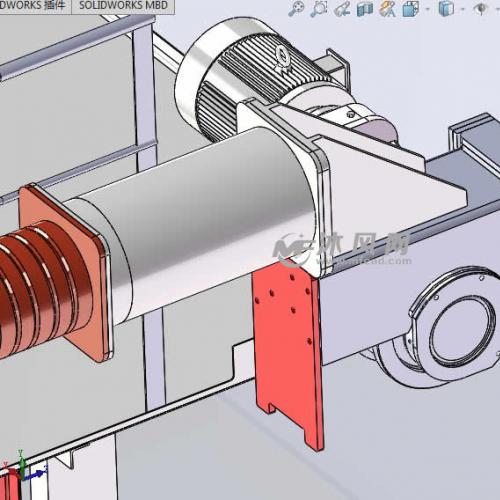The height and width of the screenshot is (500, 500).
Task: Click the Previous View icon
Action: click(x=342, y=9)
